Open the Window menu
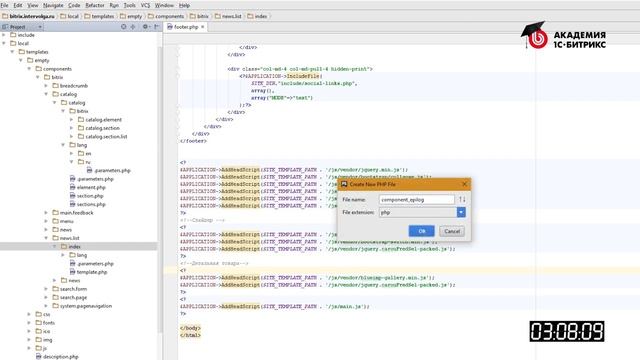Viewport: 640px width, 360px height. pos(164,5)
